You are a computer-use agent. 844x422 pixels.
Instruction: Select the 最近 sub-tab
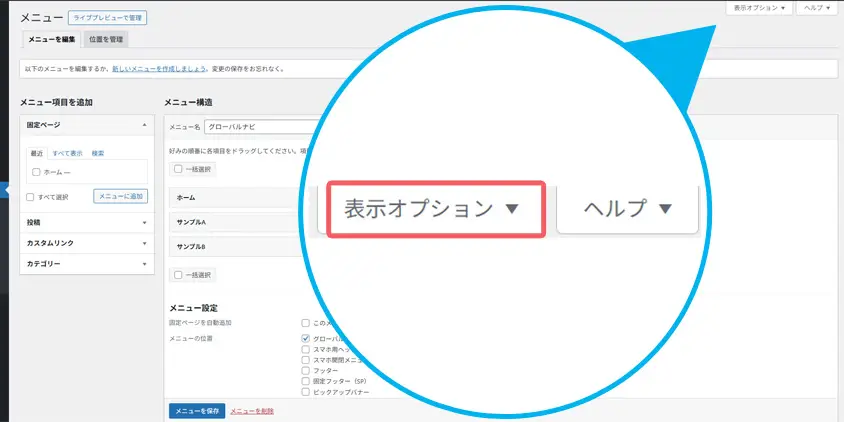(x=37, y=153)
